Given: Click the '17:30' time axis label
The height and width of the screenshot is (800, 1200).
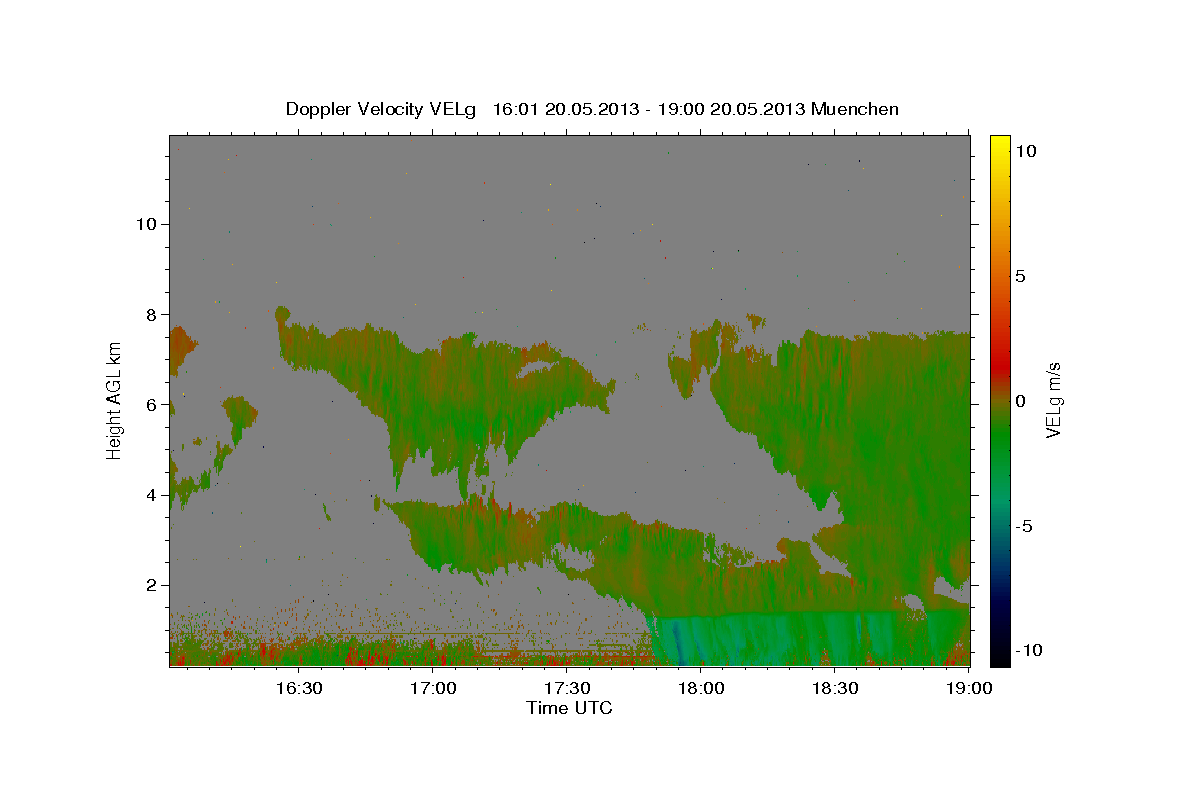Looking at the screenshot, I should pos(567,688).
